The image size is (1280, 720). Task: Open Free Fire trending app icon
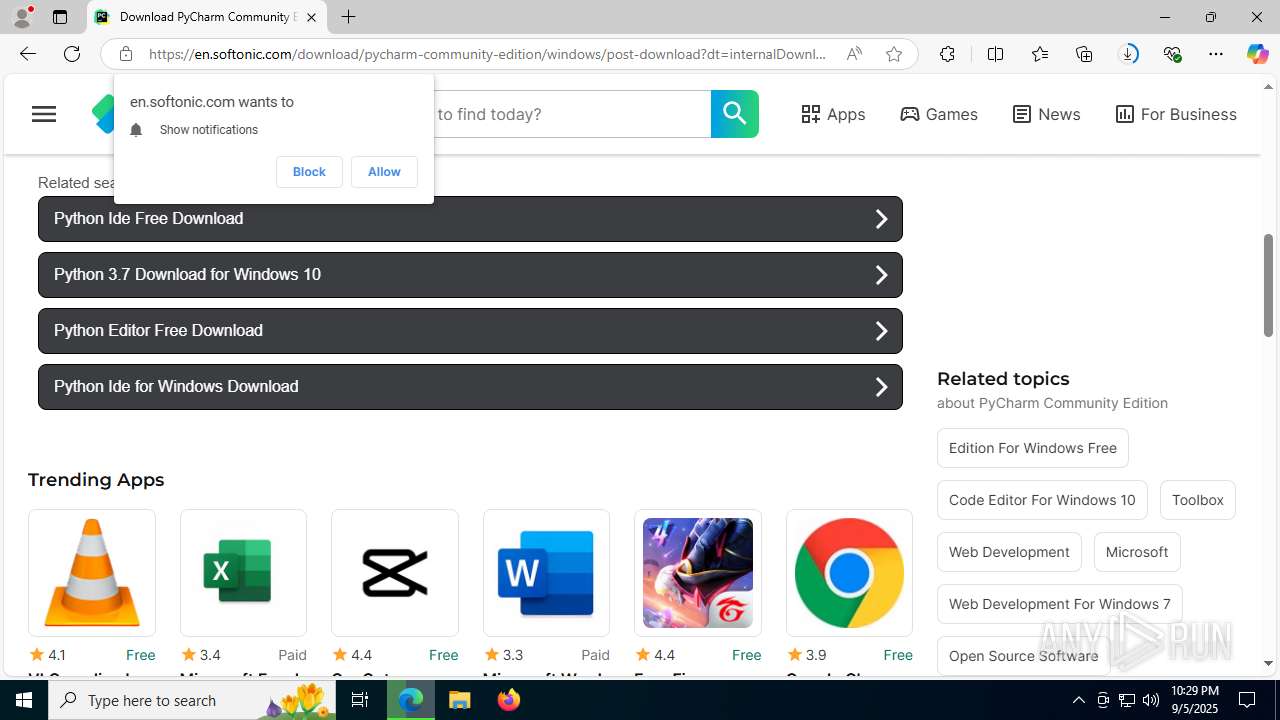pyautogui.click(x=698, y=573)
